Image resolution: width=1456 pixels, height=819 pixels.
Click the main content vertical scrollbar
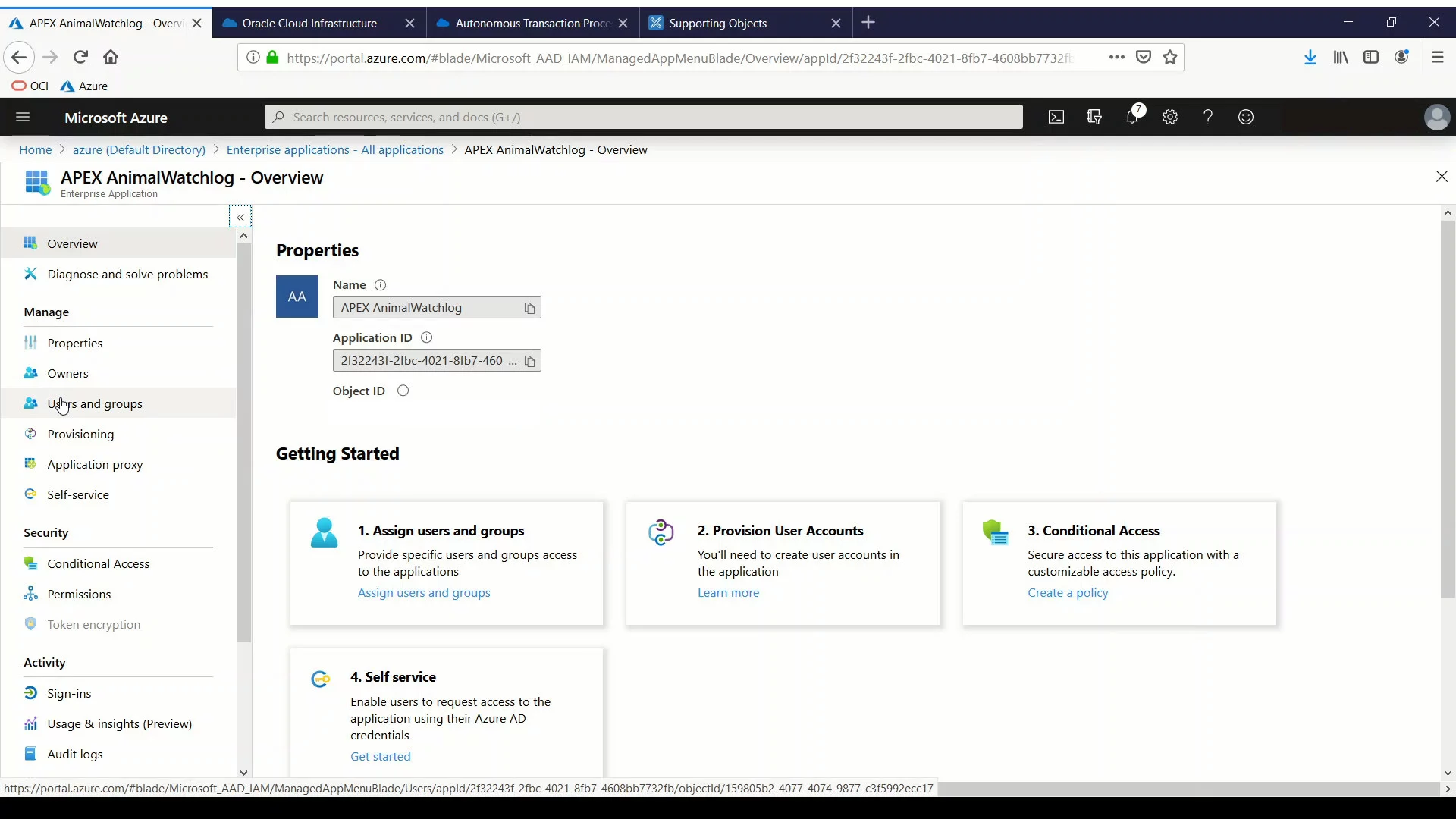coord(1448,409)
